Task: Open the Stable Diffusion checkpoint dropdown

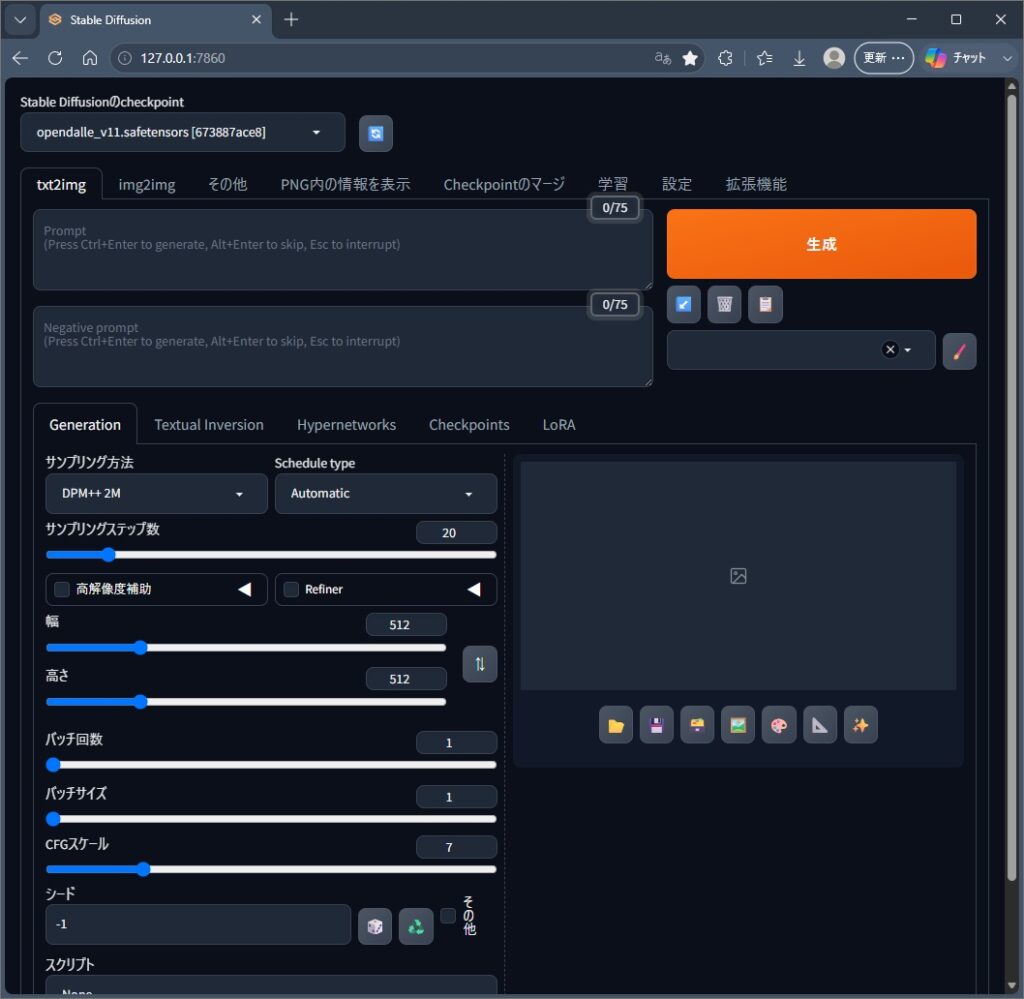Action: click(x=182, y=133)
